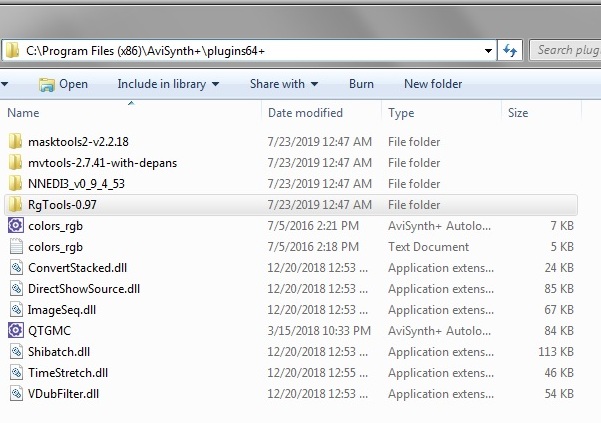The image size is (601, 423).
Task: Click the QTGMC AviSynth script icon
Action: (16, 330)
